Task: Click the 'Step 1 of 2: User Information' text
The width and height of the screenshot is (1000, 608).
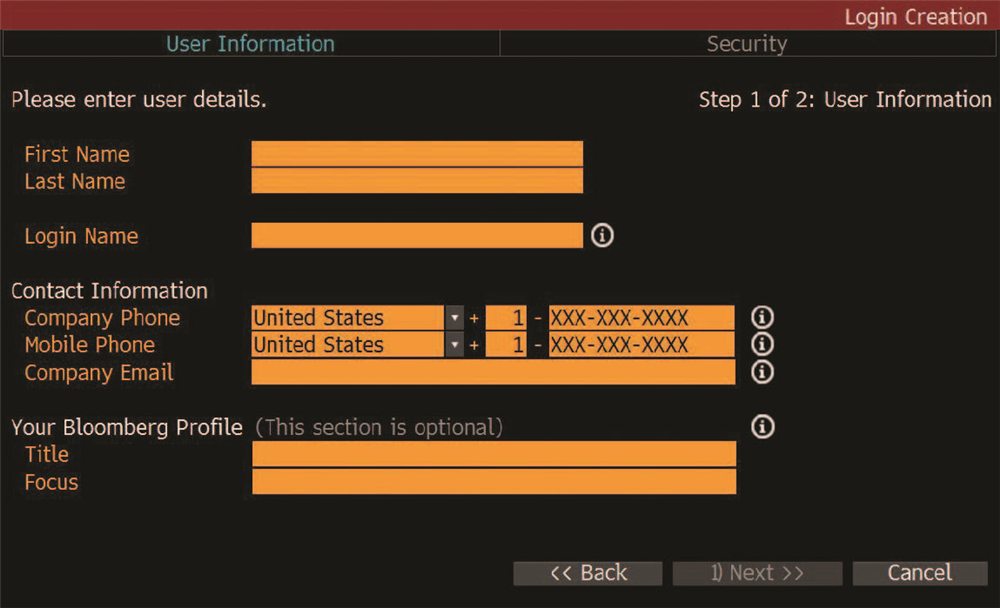Action: 845,100
